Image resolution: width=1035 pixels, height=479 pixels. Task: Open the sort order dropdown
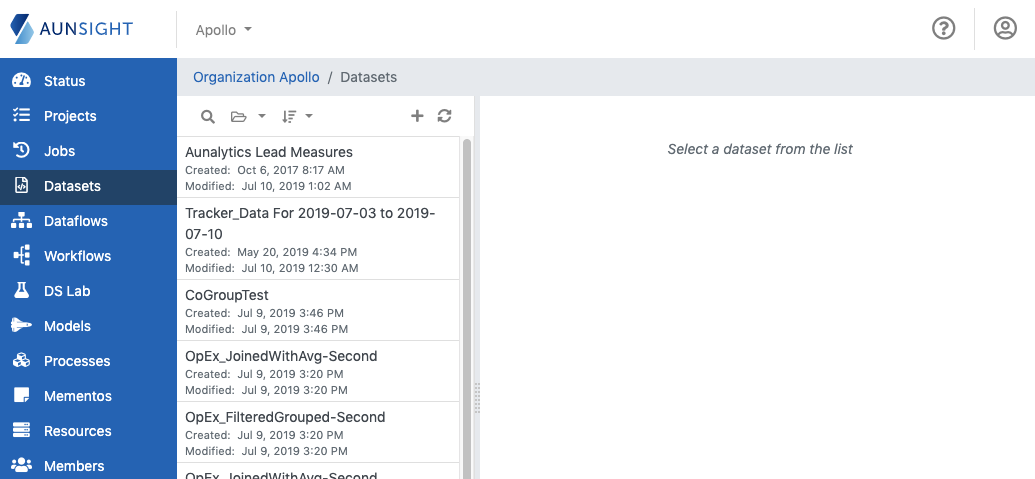(x=297, y=117)
